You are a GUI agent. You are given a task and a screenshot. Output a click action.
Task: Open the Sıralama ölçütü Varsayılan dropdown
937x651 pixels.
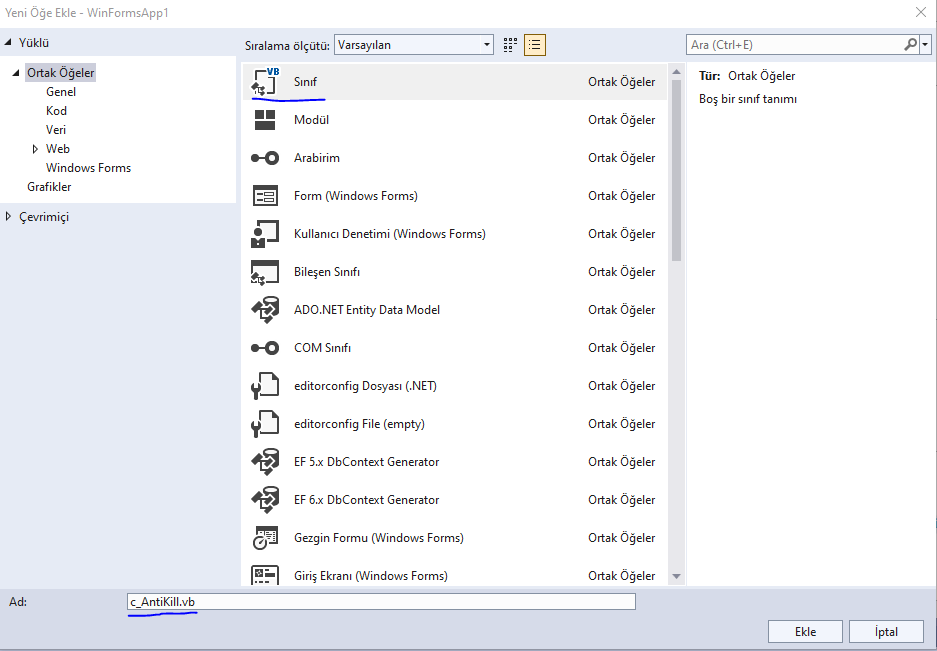(414, 45)
